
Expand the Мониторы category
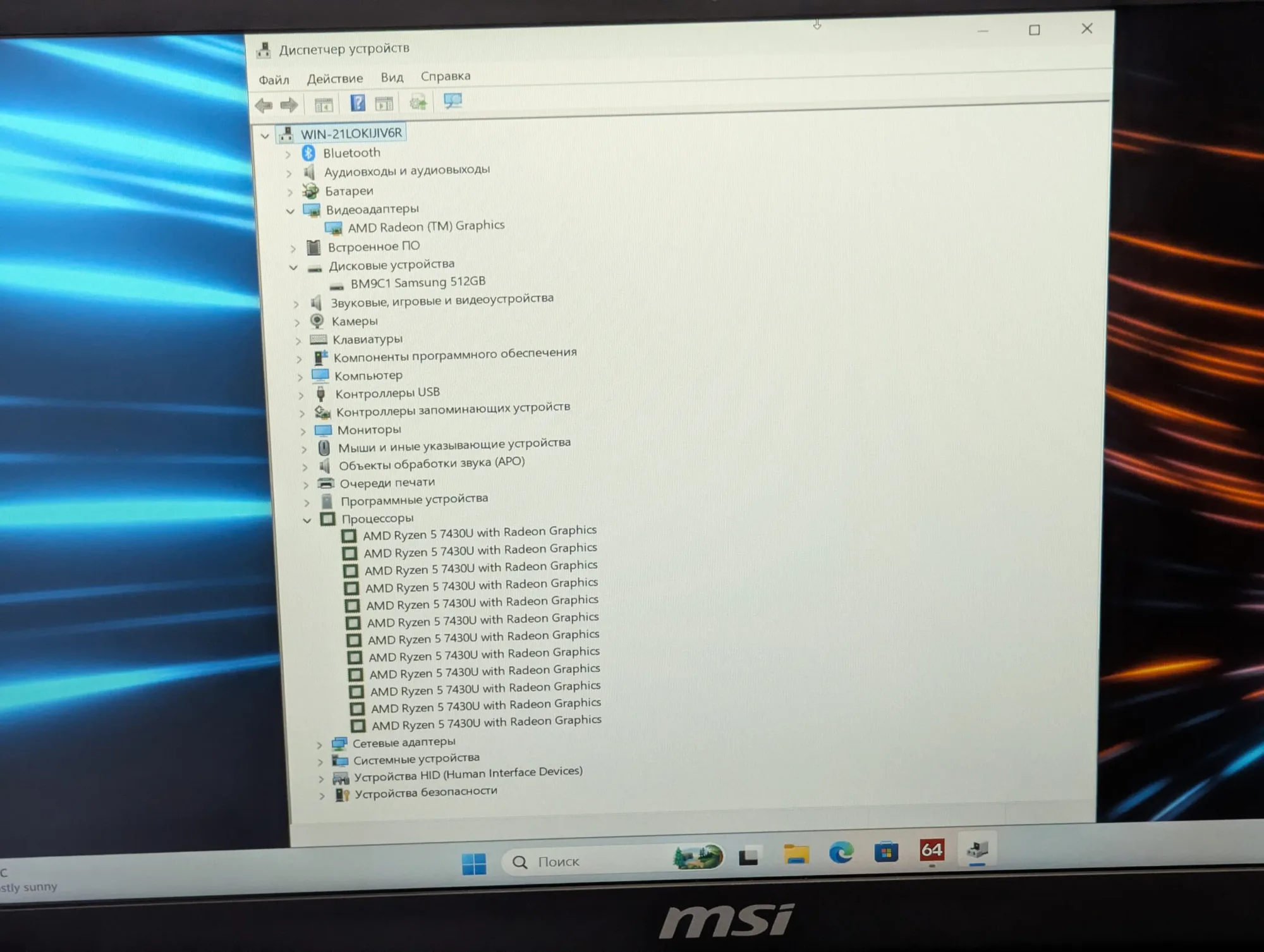pyautogui.click(x=303, y=432)
